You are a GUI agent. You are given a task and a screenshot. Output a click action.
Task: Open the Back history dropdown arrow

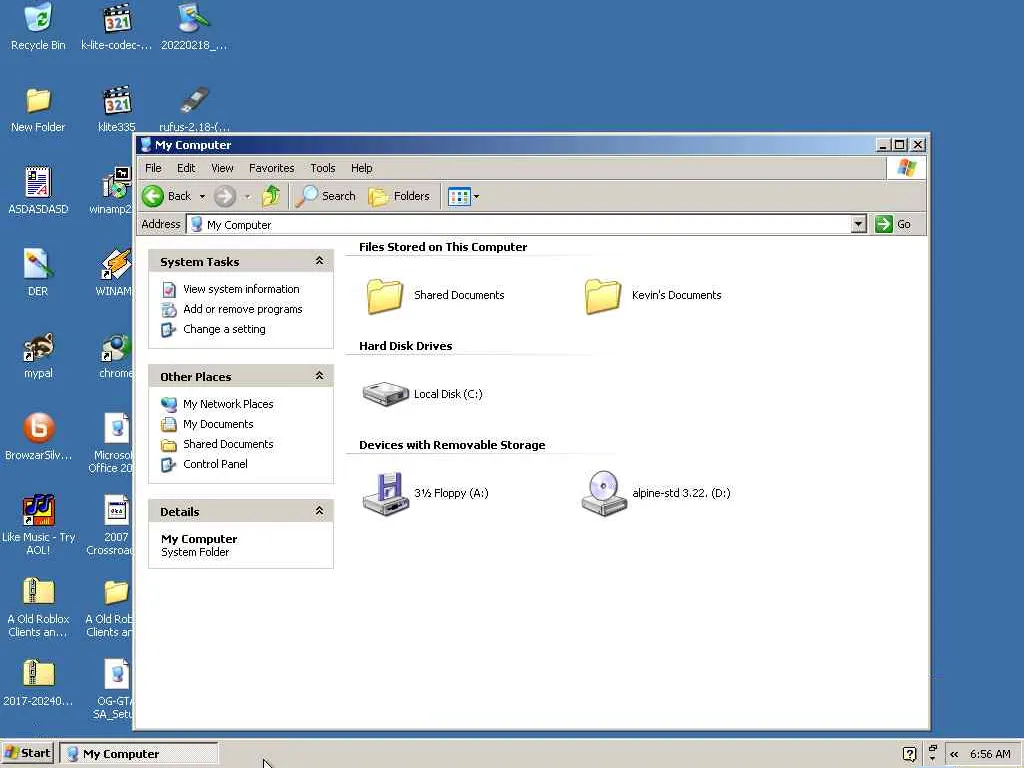pos(202,196)
